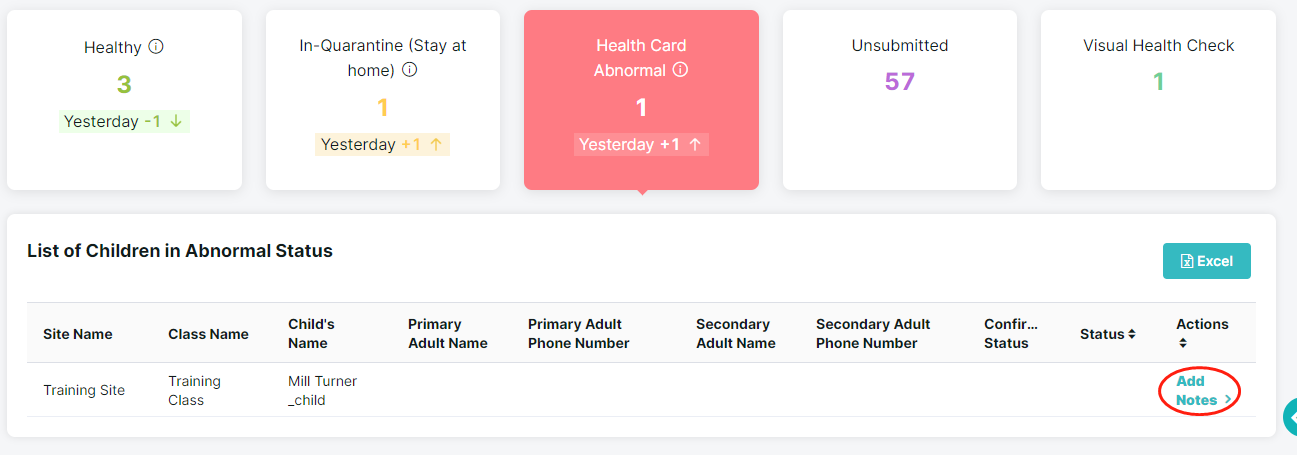Click the Mill Turner_child name cell
The height and width of the screenshot is (455, 1297).
tap(322, 390)
